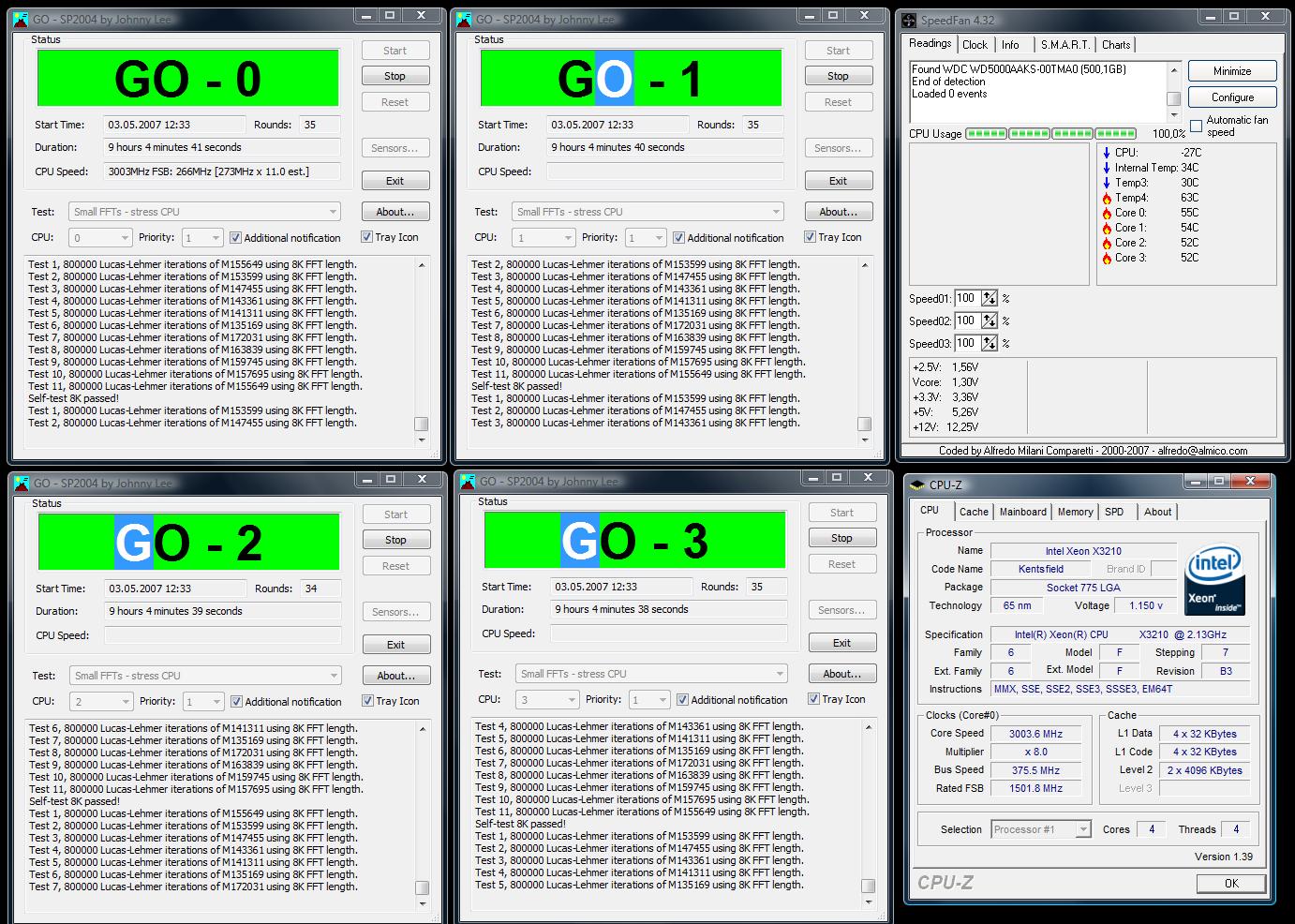1295x924 pixels.
Task: Open the Mainboard tab in CPU-Z
Action: (1022, 512)
